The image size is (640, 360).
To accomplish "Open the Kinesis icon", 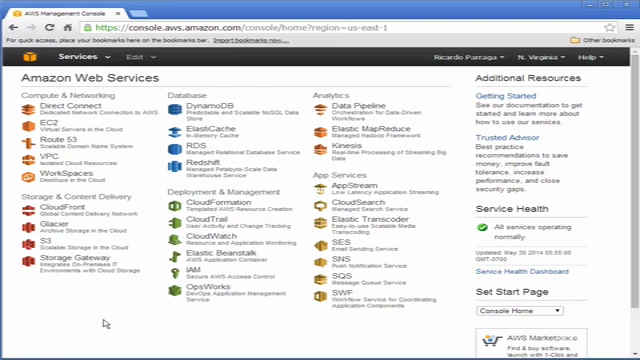I will [320, 149].
